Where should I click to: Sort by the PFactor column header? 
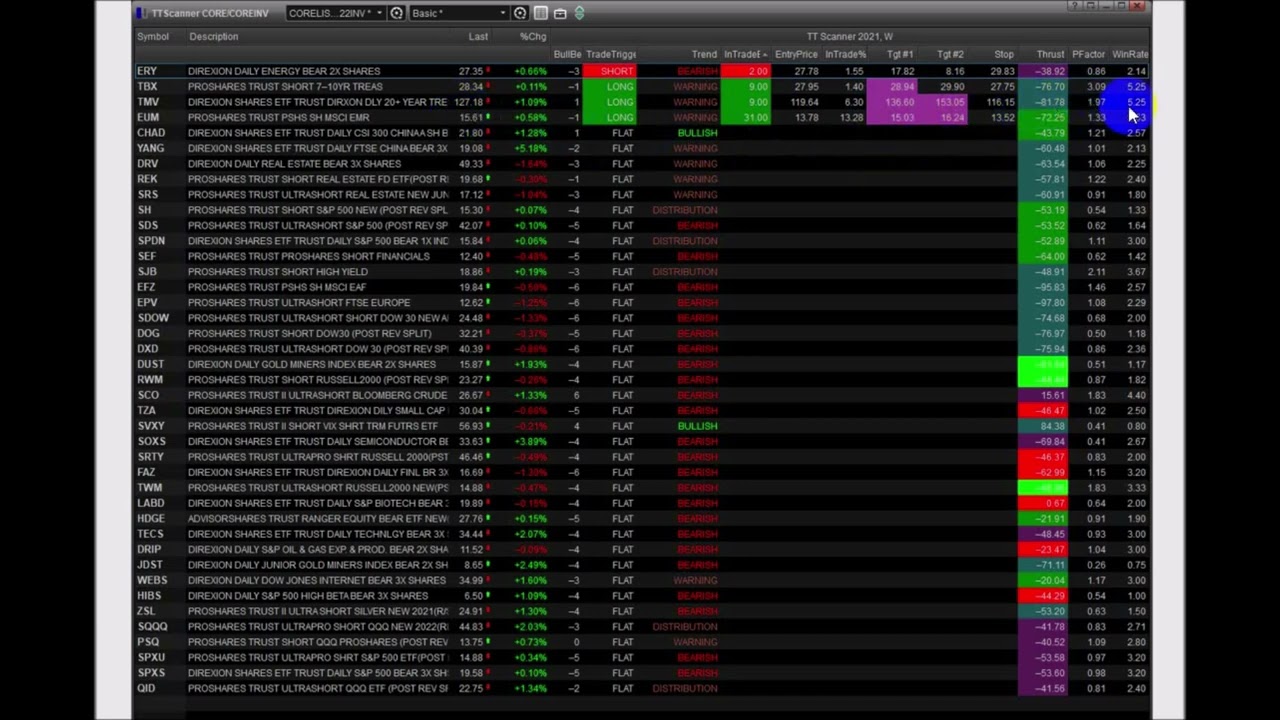1088,55
